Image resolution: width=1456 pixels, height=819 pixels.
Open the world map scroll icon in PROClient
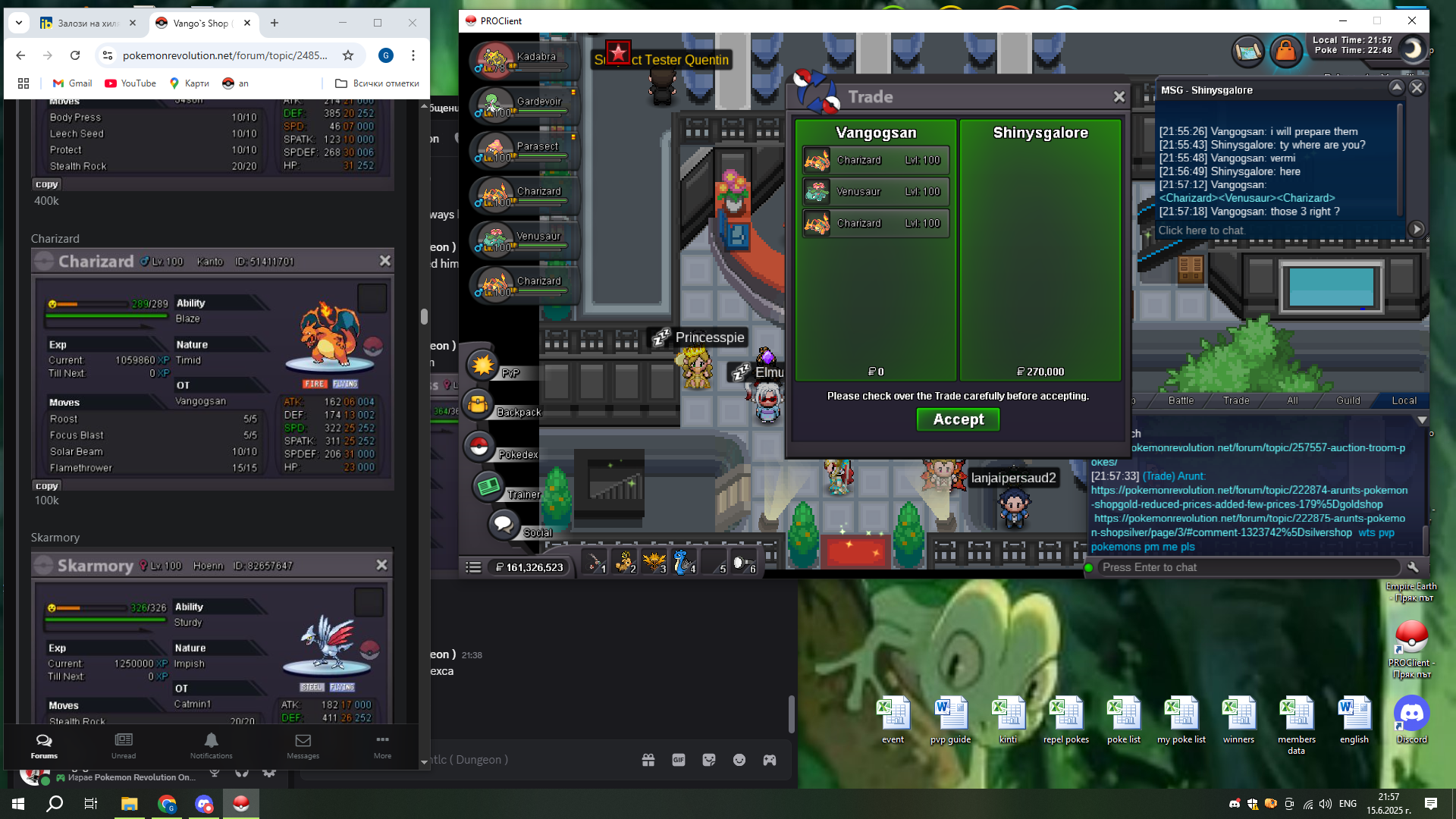pos(1247,52)
